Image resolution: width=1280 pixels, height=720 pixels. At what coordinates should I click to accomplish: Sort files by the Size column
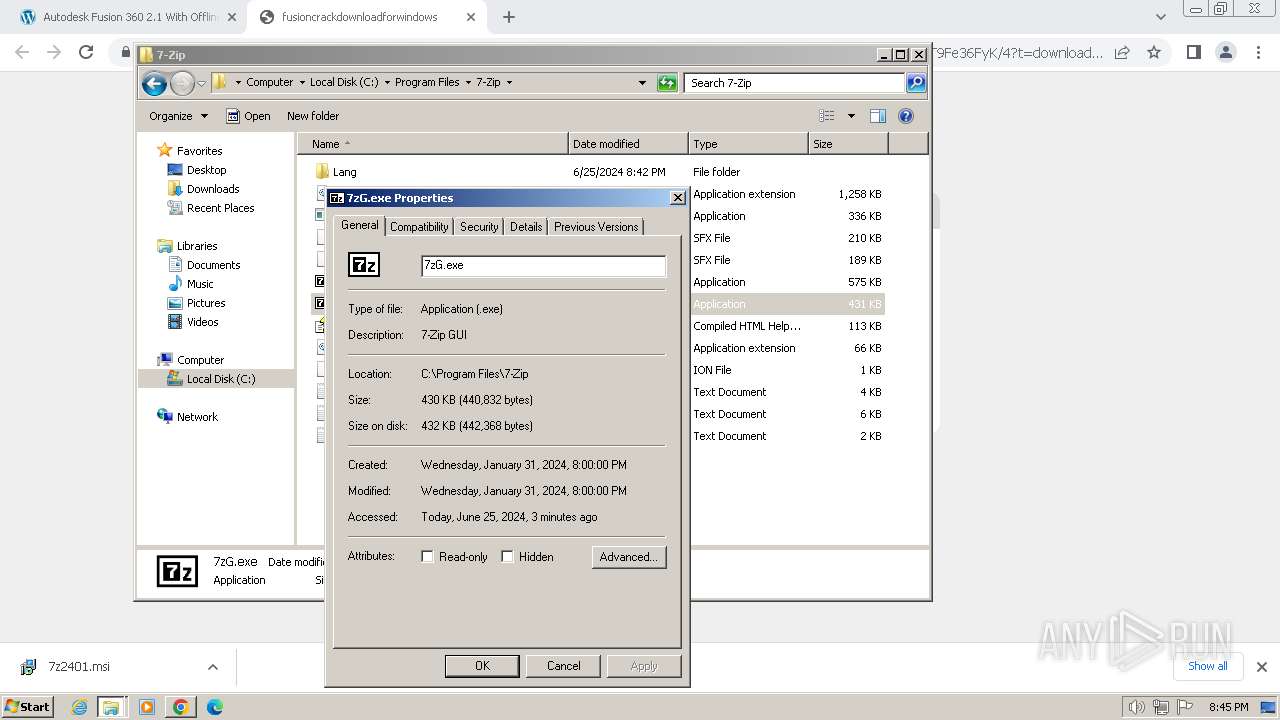click(x=848, y=144)
